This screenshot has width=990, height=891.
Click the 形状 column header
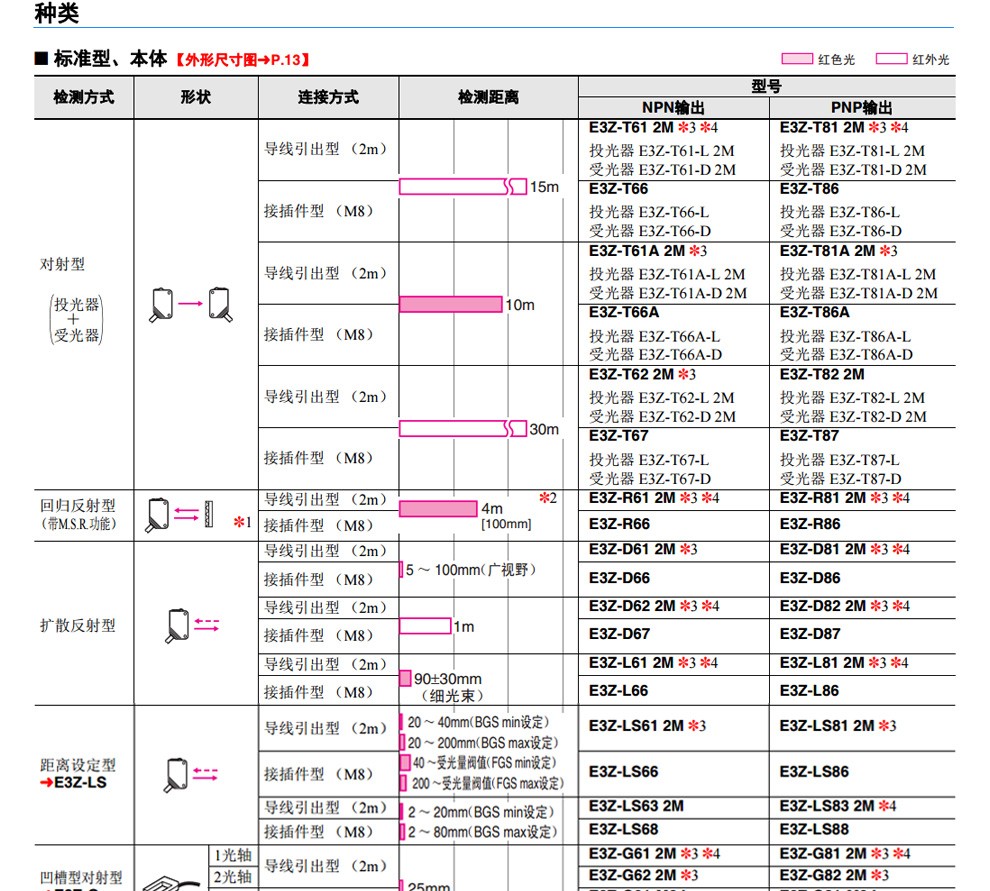(196, 97)
